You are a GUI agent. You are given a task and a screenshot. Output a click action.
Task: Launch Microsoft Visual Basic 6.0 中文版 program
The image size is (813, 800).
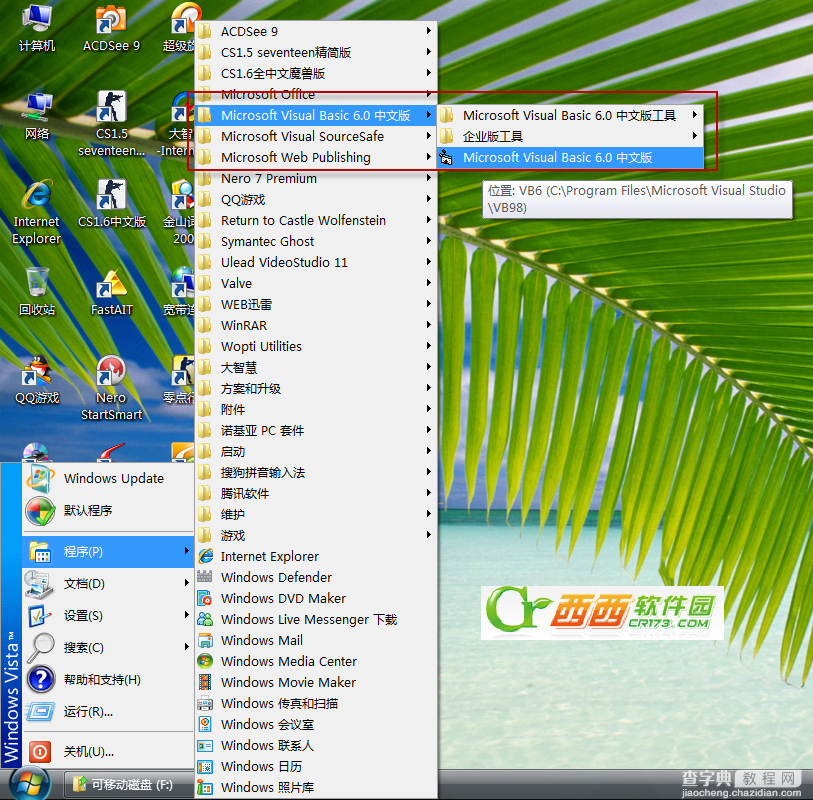(x=570, y=158)
